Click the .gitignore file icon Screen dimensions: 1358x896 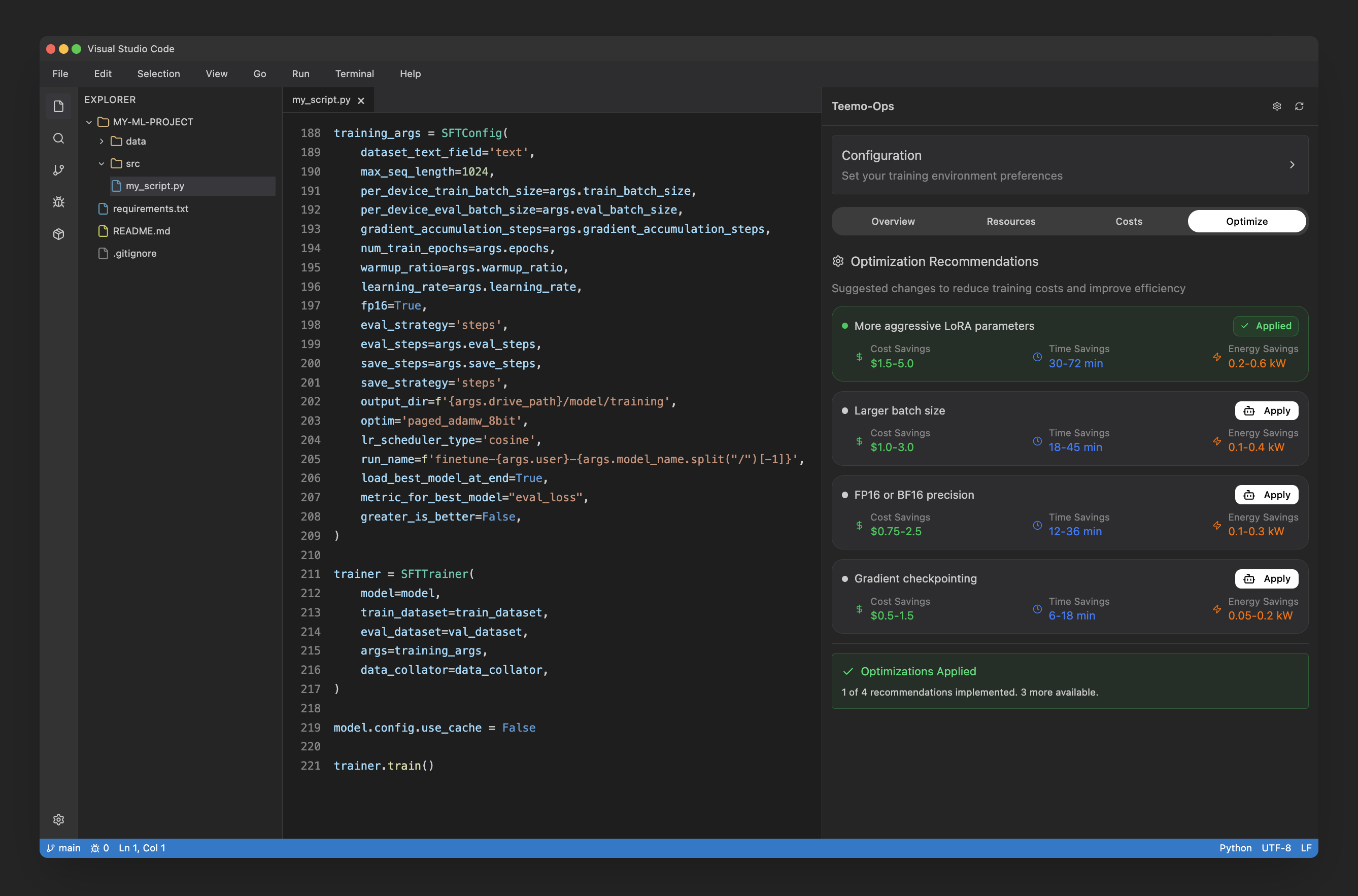104,253
